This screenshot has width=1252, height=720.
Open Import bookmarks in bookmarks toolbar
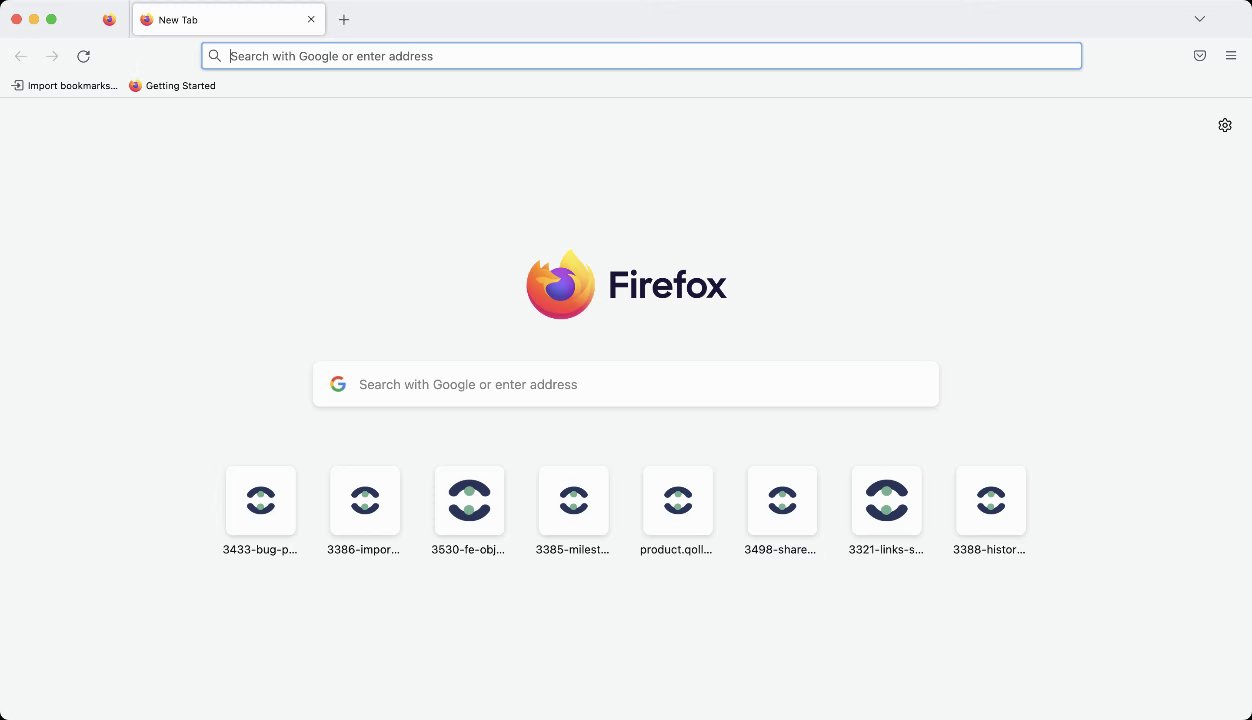(64, 86)
